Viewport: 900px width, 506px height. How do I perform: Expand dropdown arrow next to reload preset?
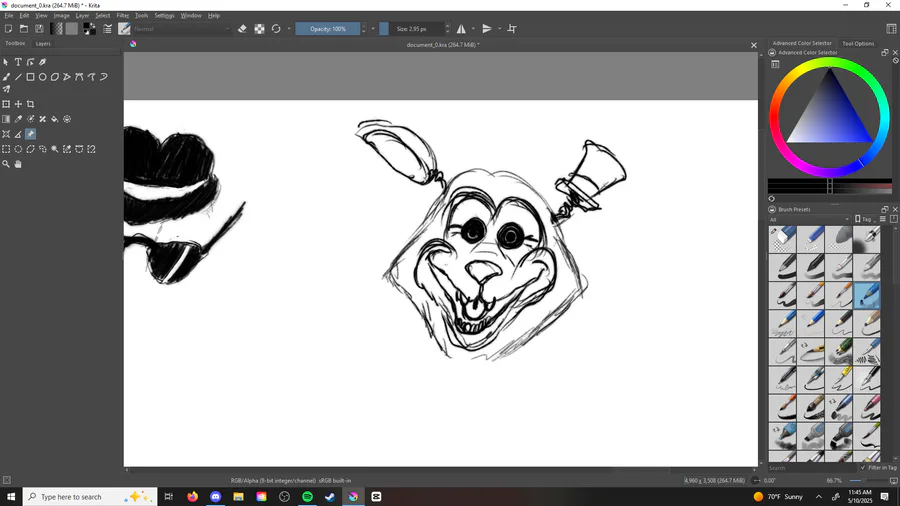[x=289, y=29]
